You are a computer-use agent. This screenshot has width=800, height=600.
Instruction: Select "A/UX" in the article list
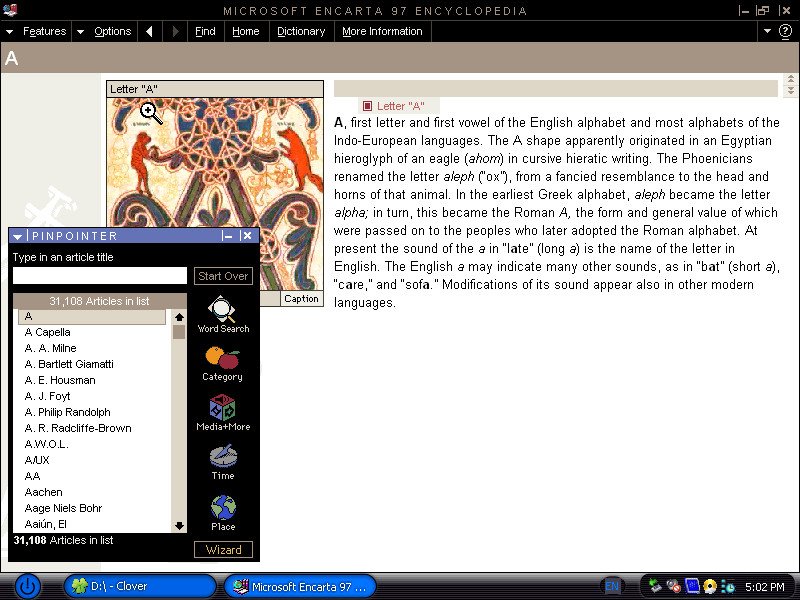[x=37, y=460]
